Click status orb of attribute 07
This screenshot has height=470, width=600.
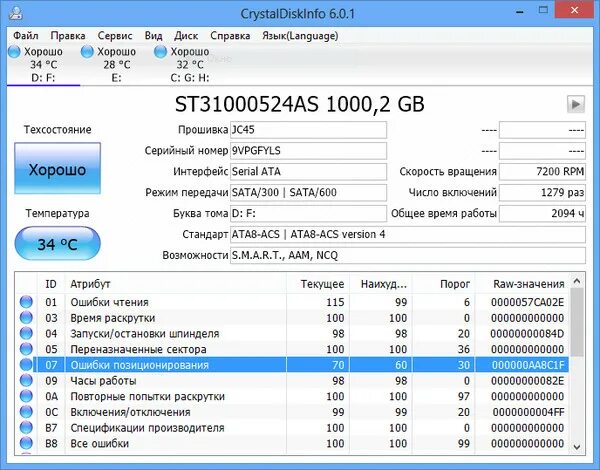point(26,365)
